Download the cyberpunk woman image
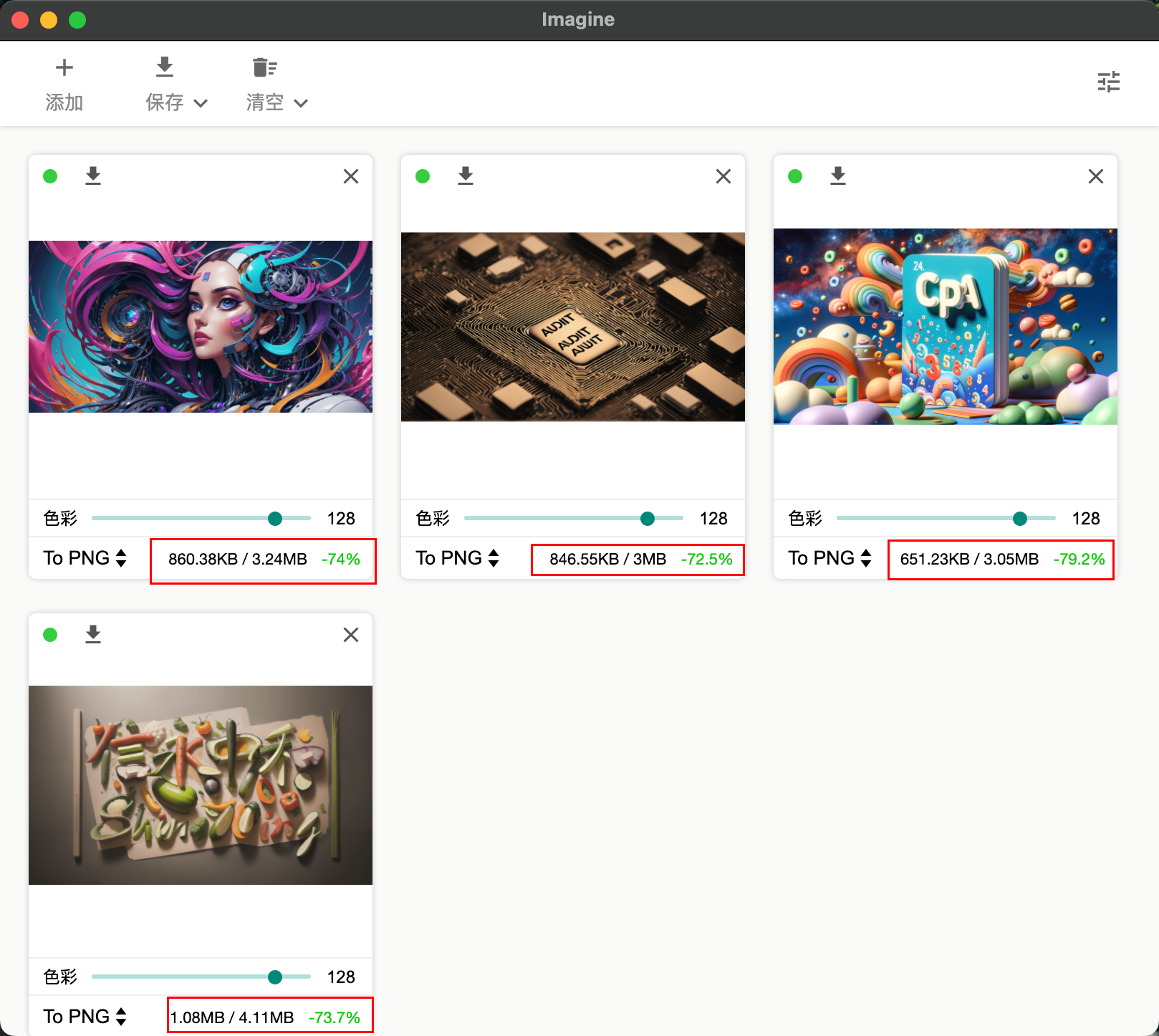The image size is (1159, 1036). [x=93, y=176]
